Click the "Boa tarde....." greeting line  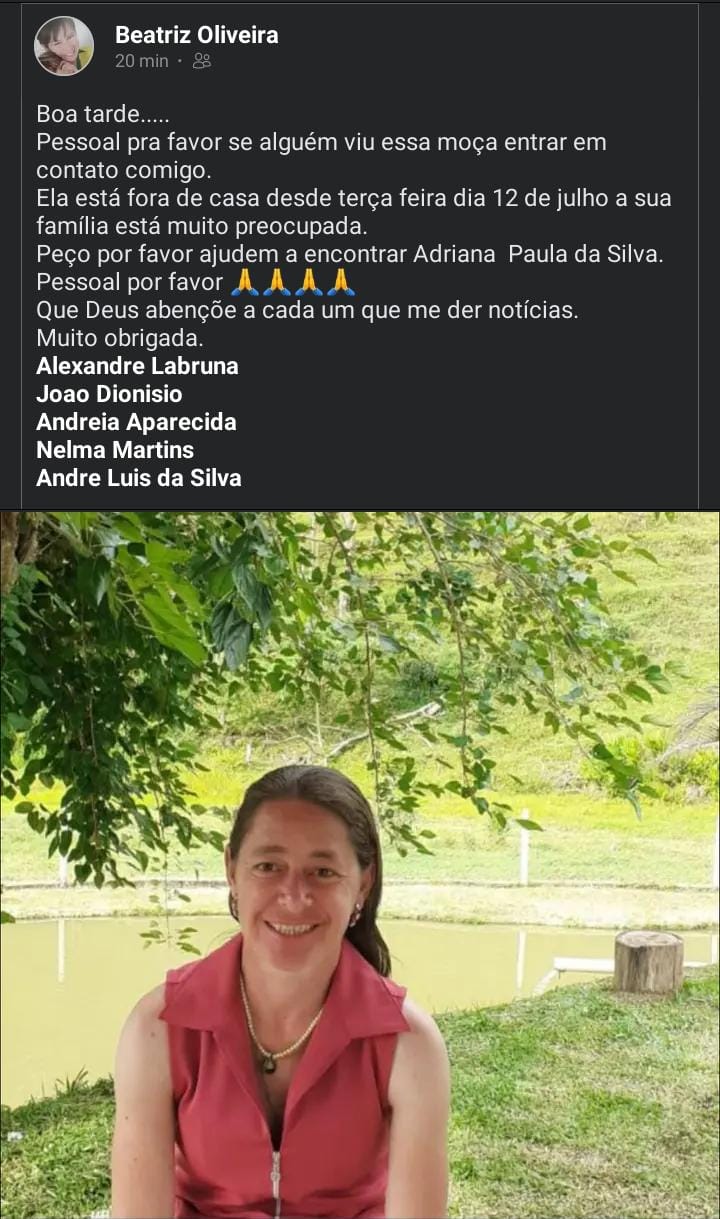(103, 114)
